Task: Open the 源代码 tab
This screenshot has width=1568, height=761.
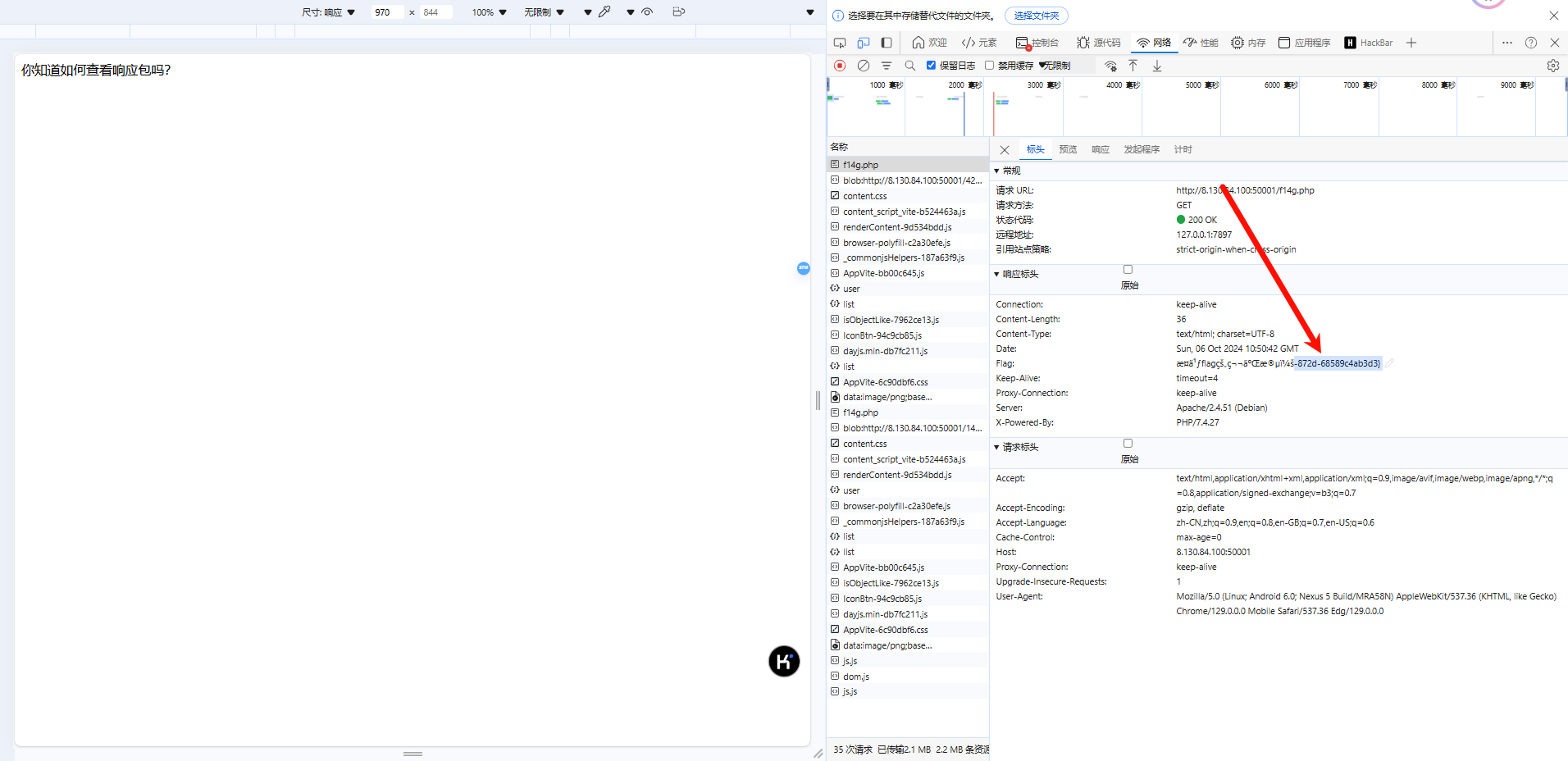Action: (x=1099, y=43)
